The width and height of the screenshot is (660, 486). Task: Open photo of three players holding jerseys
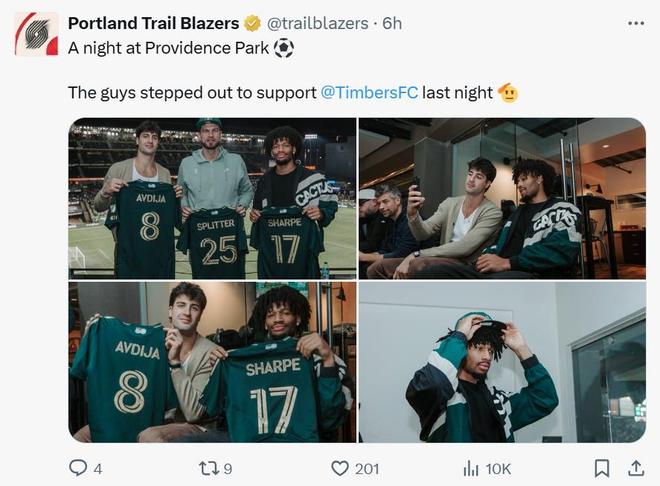tap(212, 198)
